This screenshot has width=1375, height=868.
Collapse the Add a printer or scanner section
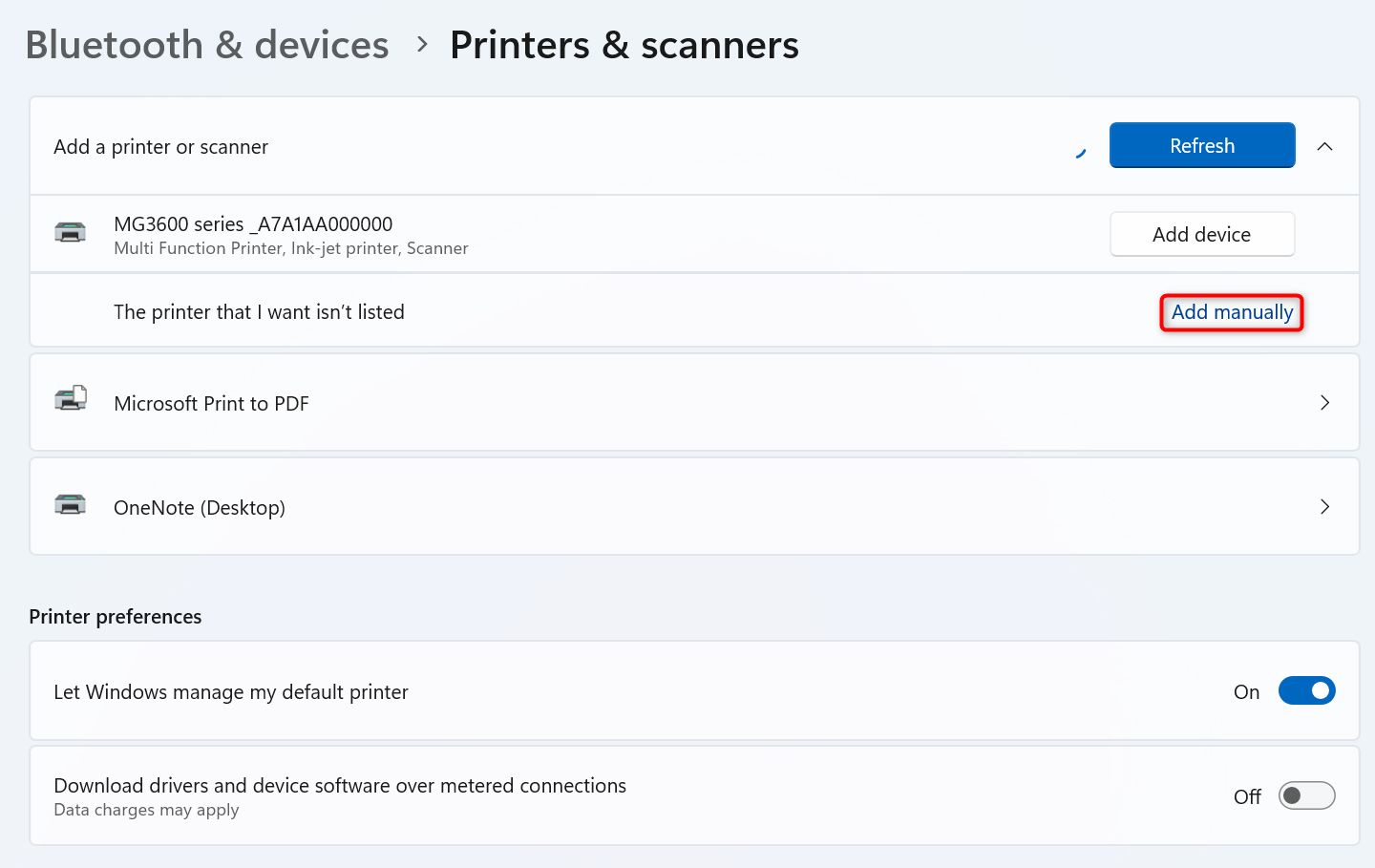[1324, 146]
